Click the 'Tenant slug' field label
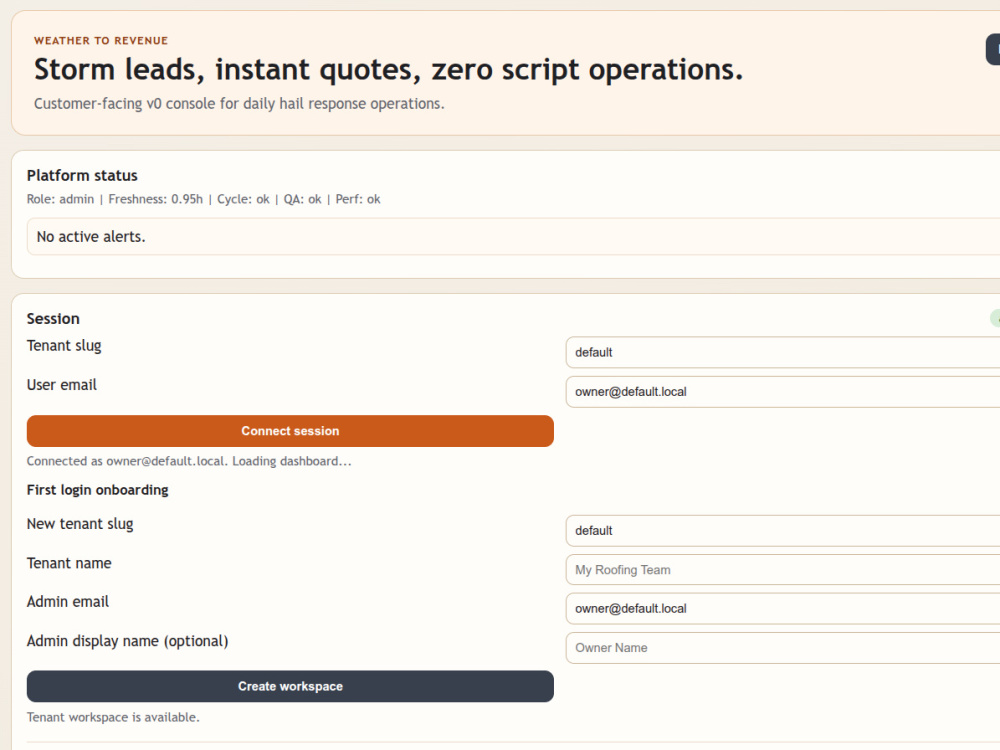1000x750 pixels. click(x=64, y=346)
